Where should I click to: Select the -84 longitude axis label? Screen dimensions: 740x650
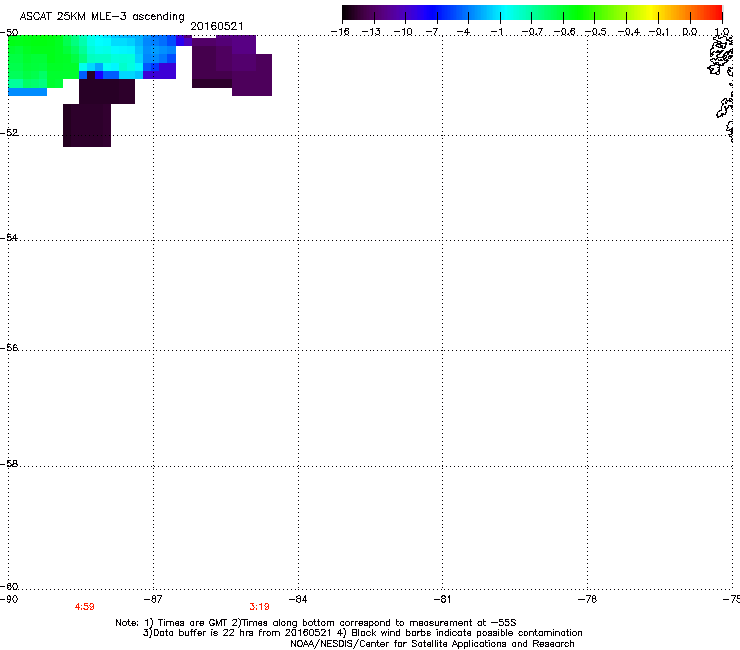(x=298, y=599)
